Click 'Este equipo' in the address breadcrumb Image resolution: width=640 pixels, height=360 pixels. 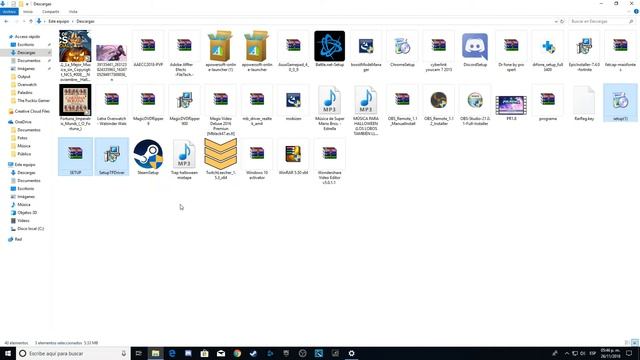pos(59,21)
